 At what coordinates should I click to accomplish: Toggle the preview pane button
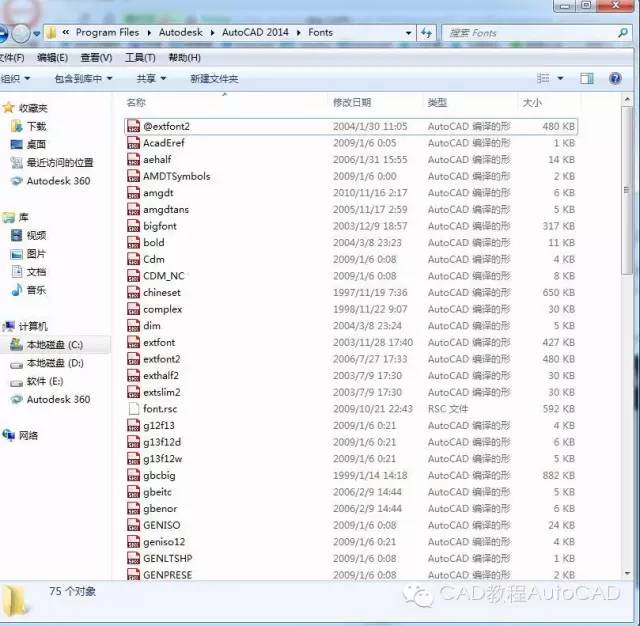(587, 78)
